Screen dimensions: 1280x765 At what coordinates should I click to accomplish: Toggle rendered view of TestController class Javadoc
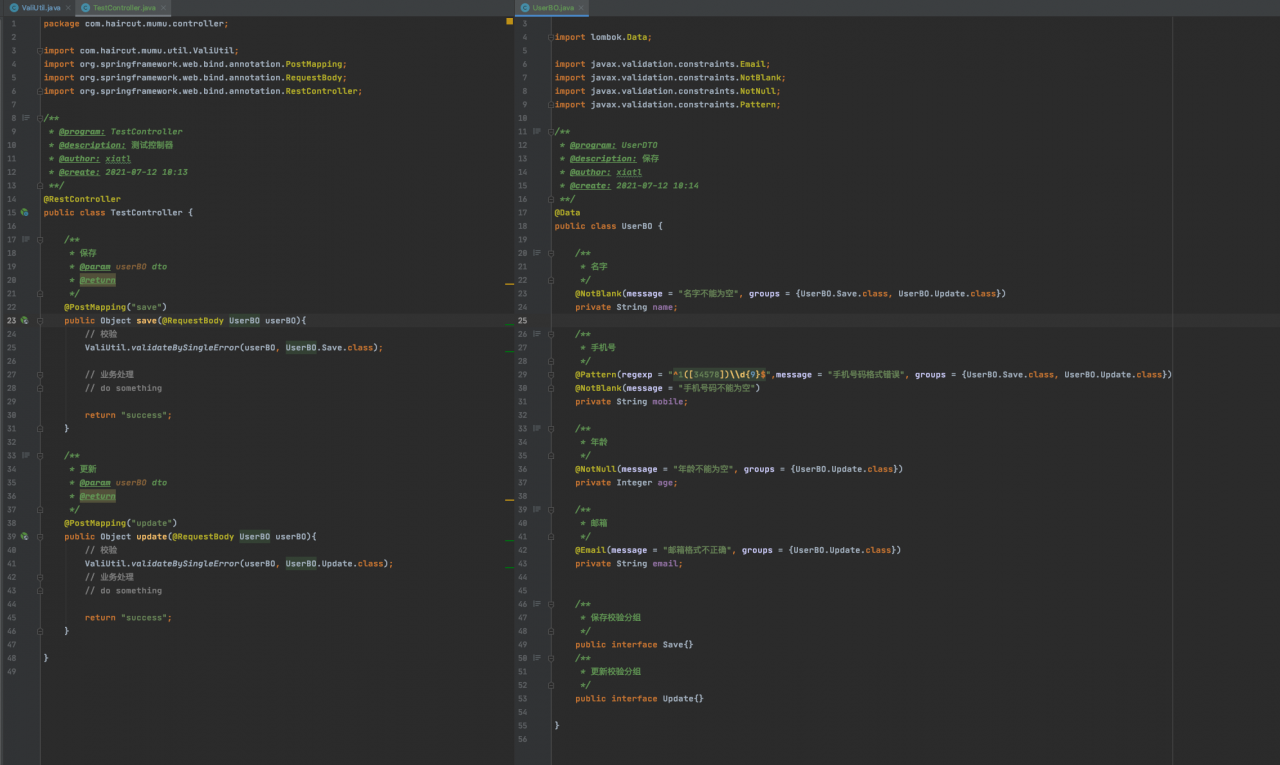click(x=27, y=118)
